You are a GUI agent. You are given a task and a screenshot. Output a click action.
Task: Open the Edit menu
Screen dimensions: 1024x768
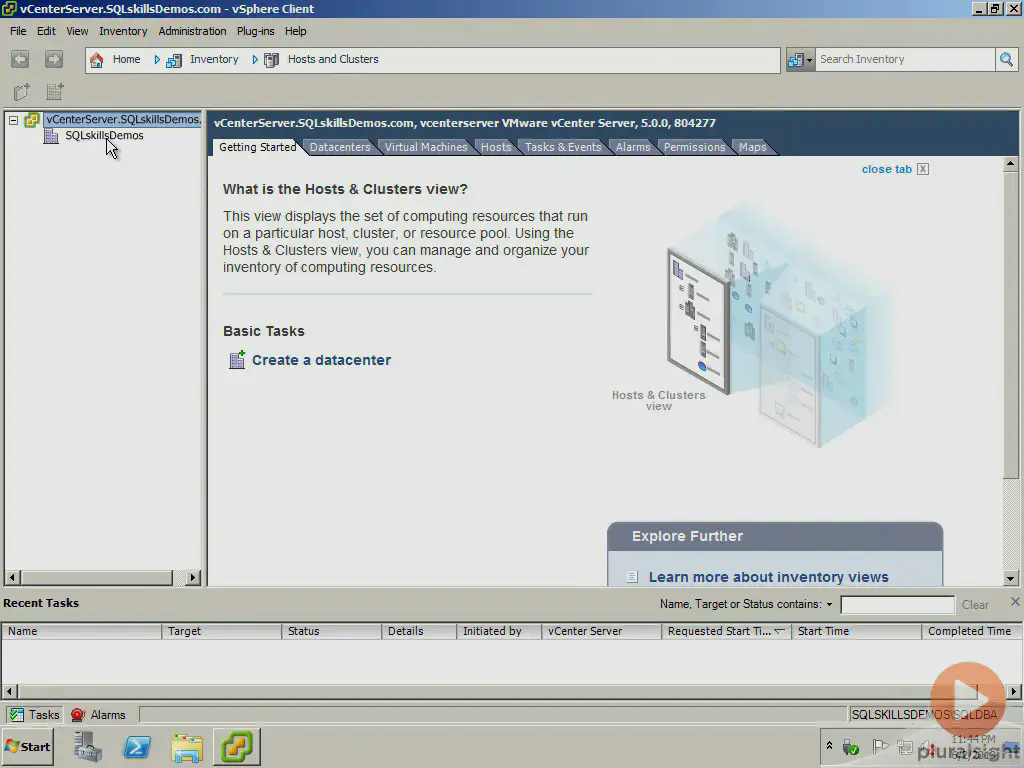(x=46, y=31)
